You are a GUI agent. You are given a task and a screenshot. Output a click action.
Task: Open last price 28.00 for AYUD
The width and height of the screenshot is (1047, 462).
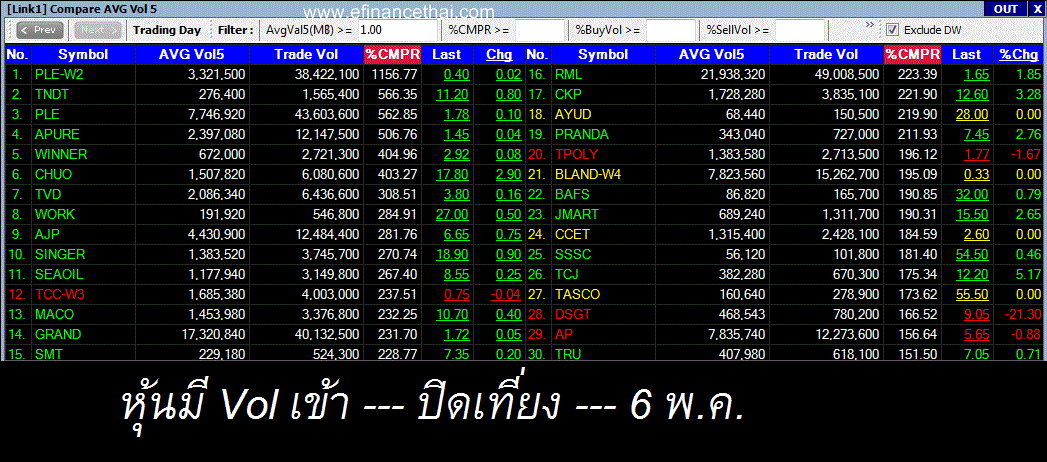(972, 115)
